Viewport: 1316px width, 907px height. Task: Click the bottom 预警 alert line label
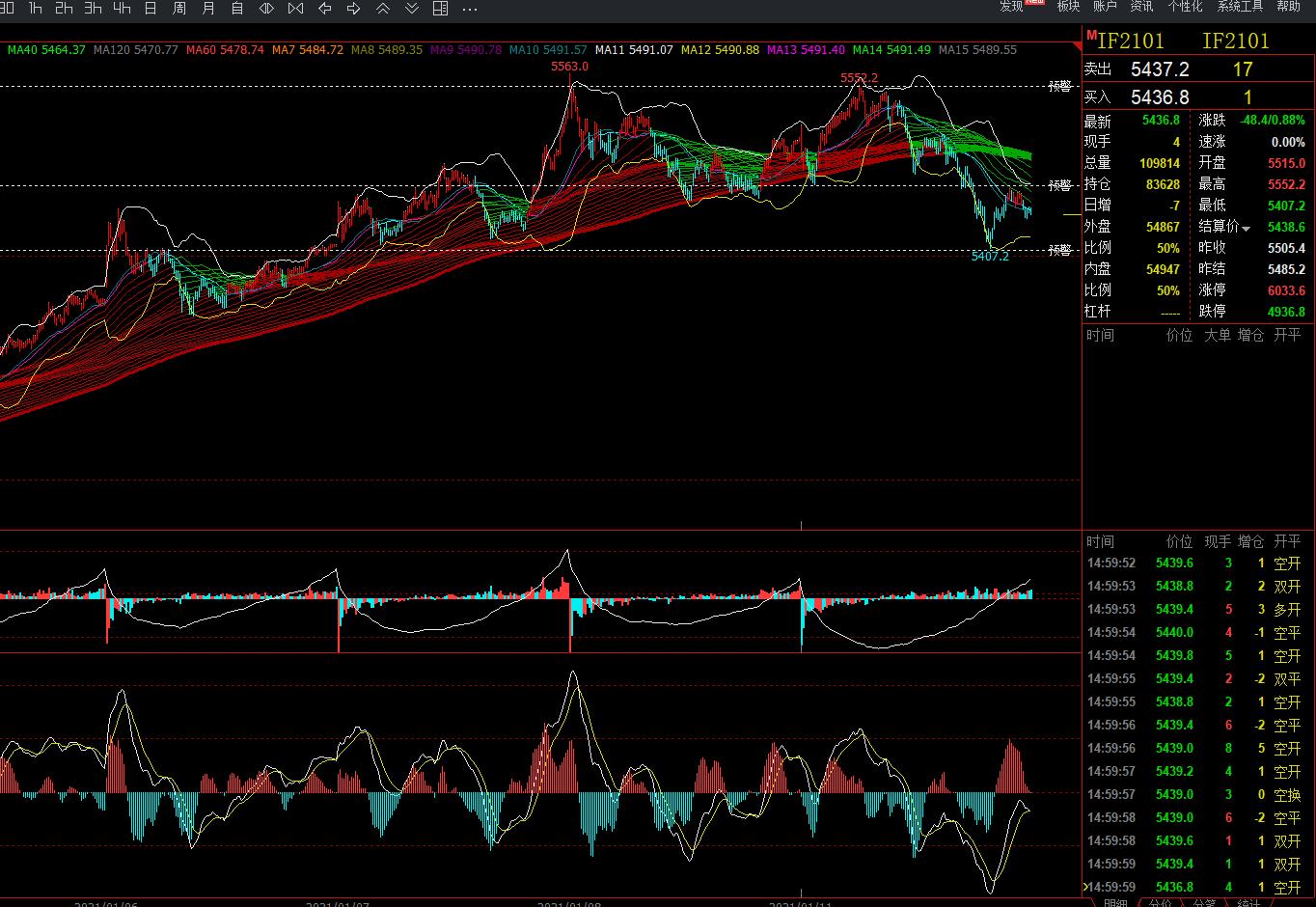click(1060, 250)
